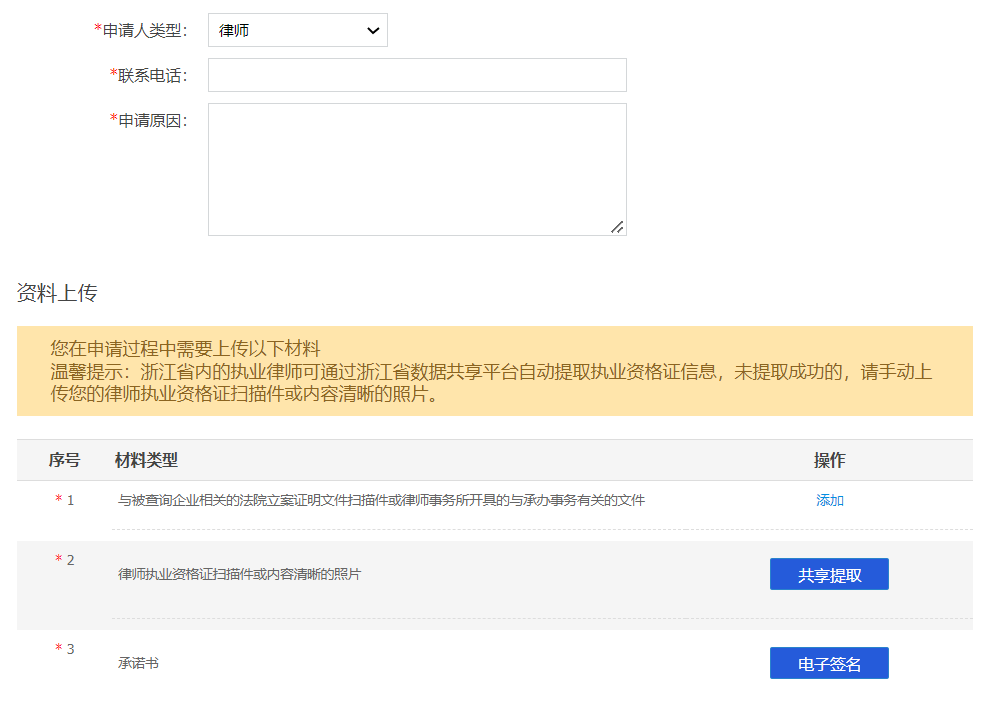Select the 资料上传 section heading

[57, 293]
